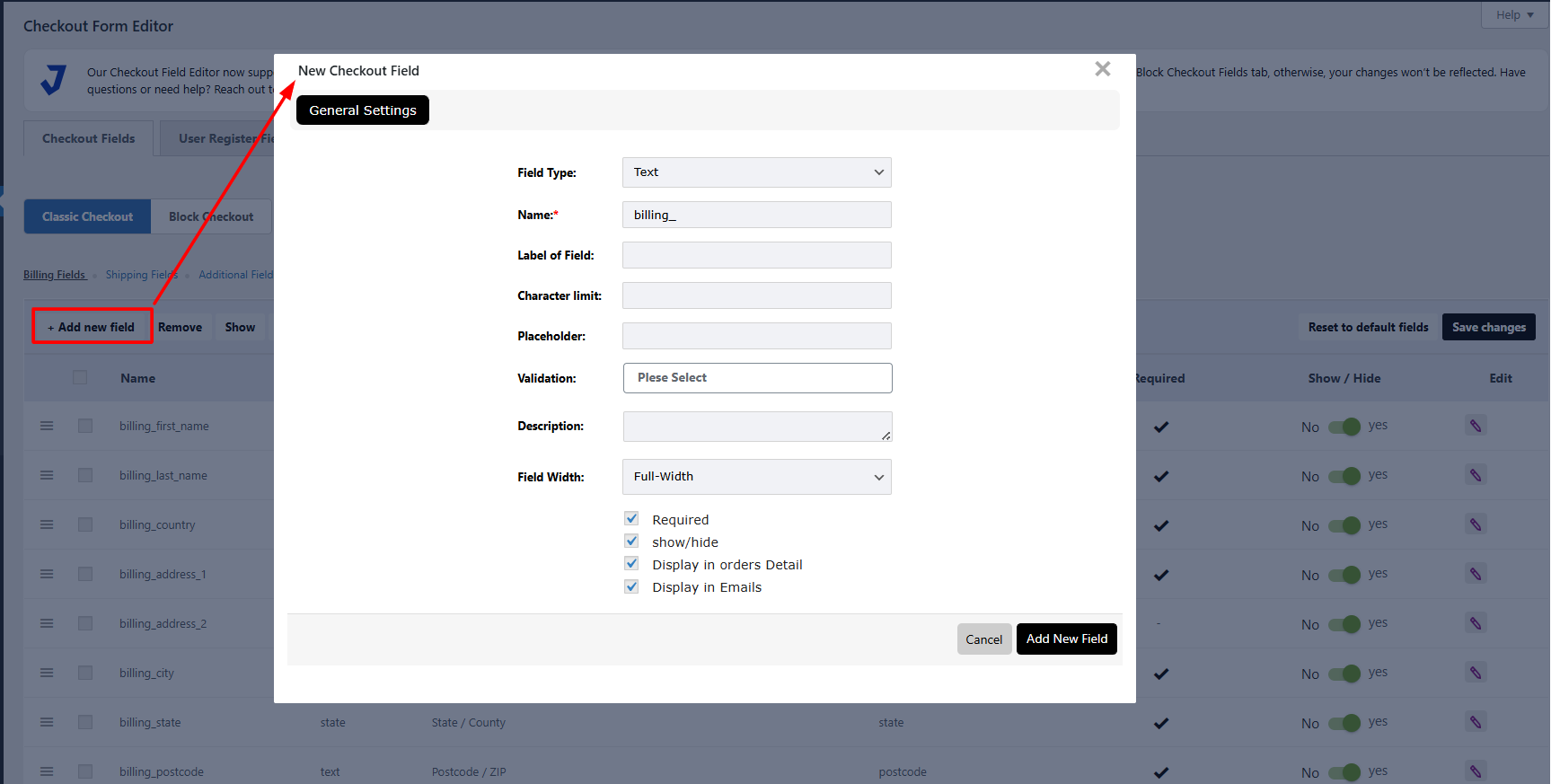Click the edit pencil icon for billing_country
This screenshot has width=1551, height=784.
(1475, 524)
